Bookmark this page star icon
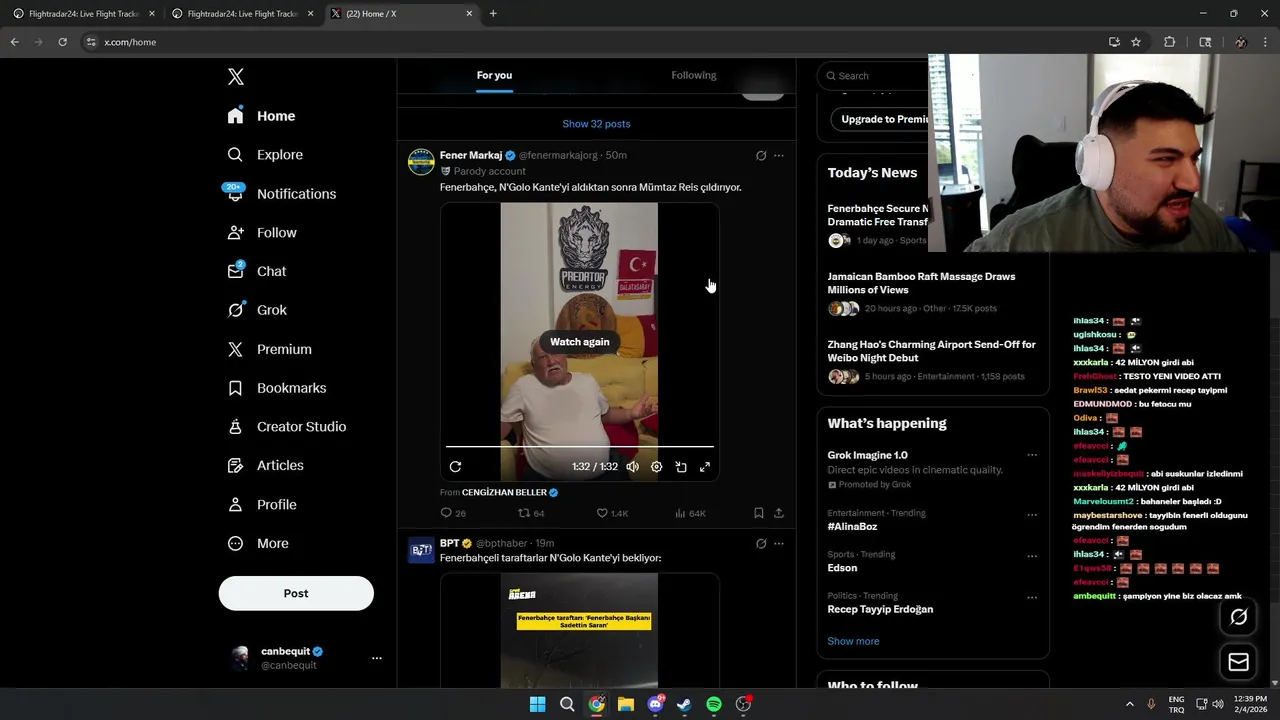The width and height of the screenshot is (1280, 720). [1136, 42]
